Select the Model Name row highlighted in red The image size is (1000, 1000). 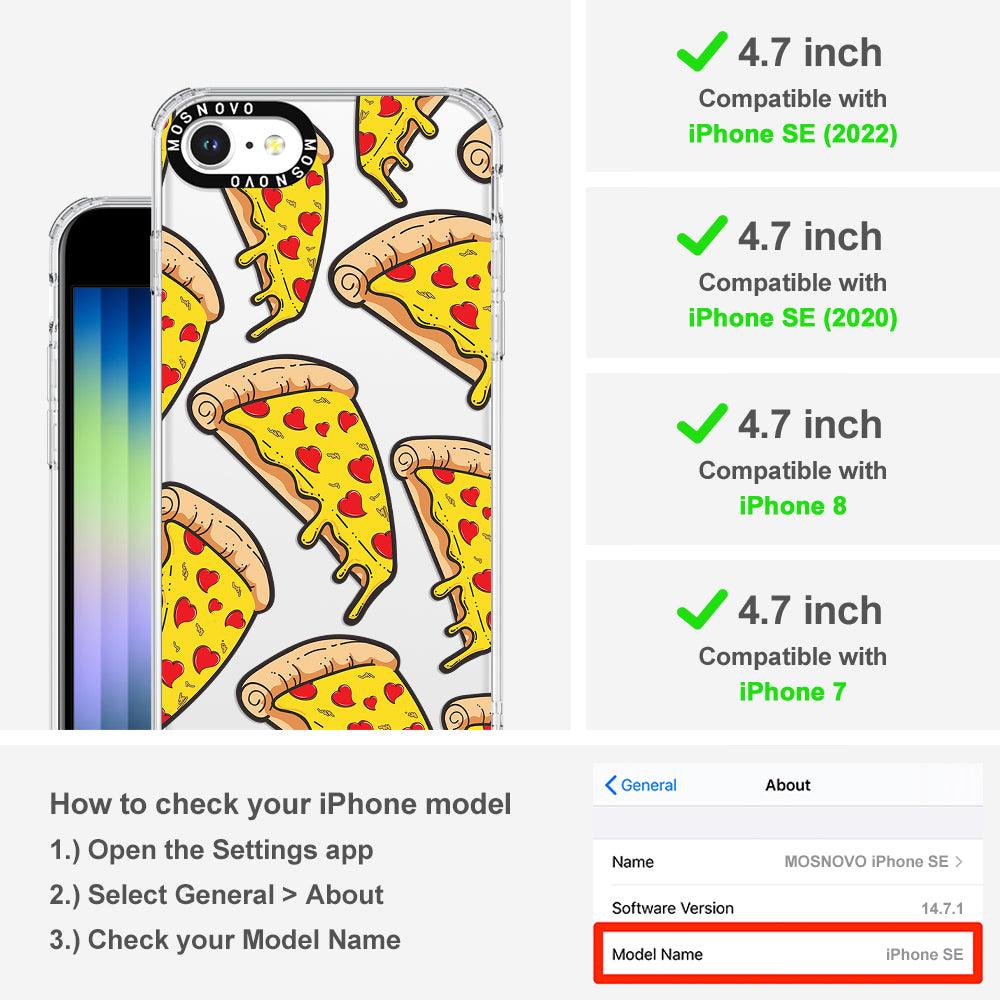[x=788, y=954]
